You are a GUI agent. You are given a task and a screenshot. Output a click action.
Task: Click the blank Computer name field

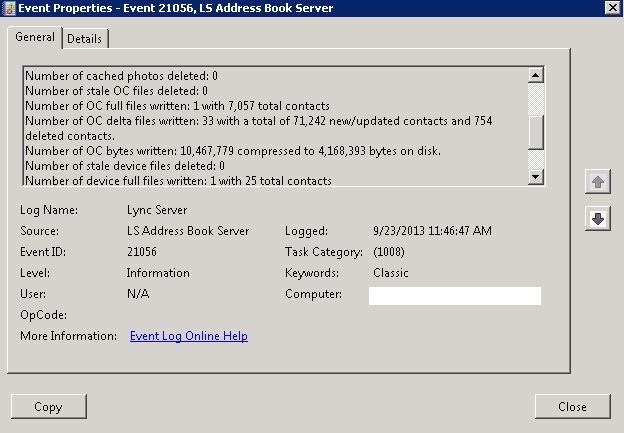click(x=454, y=295)
